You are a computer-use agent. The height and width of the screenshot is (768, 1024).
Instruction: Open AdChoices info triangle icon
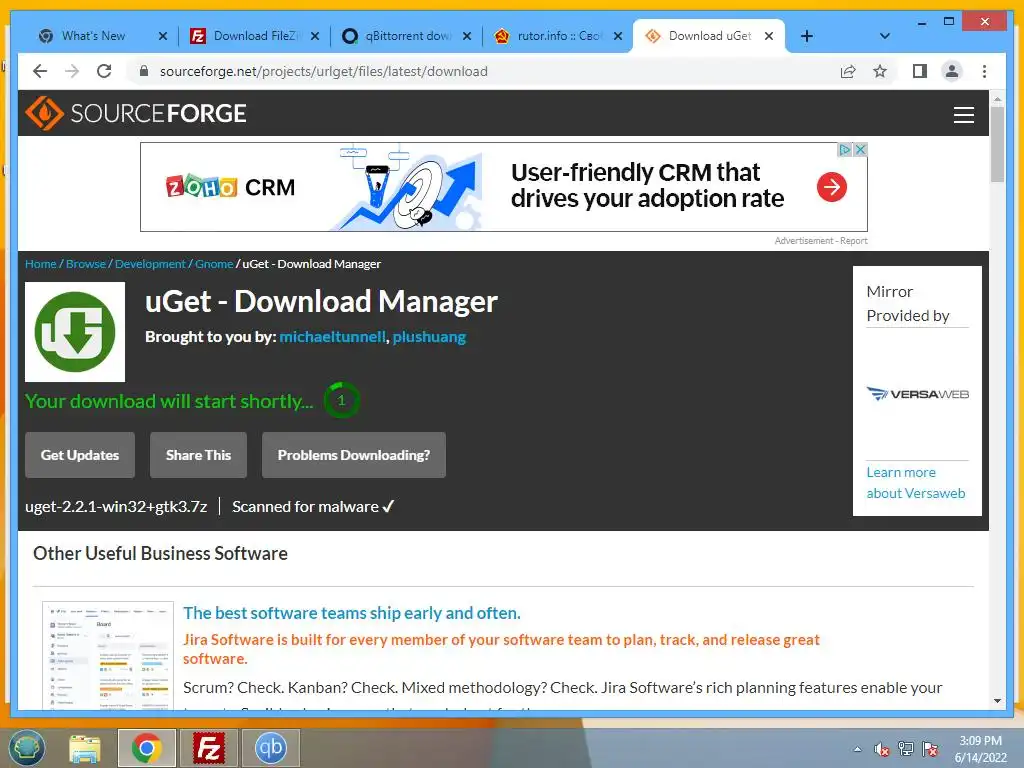coord(845,150)
